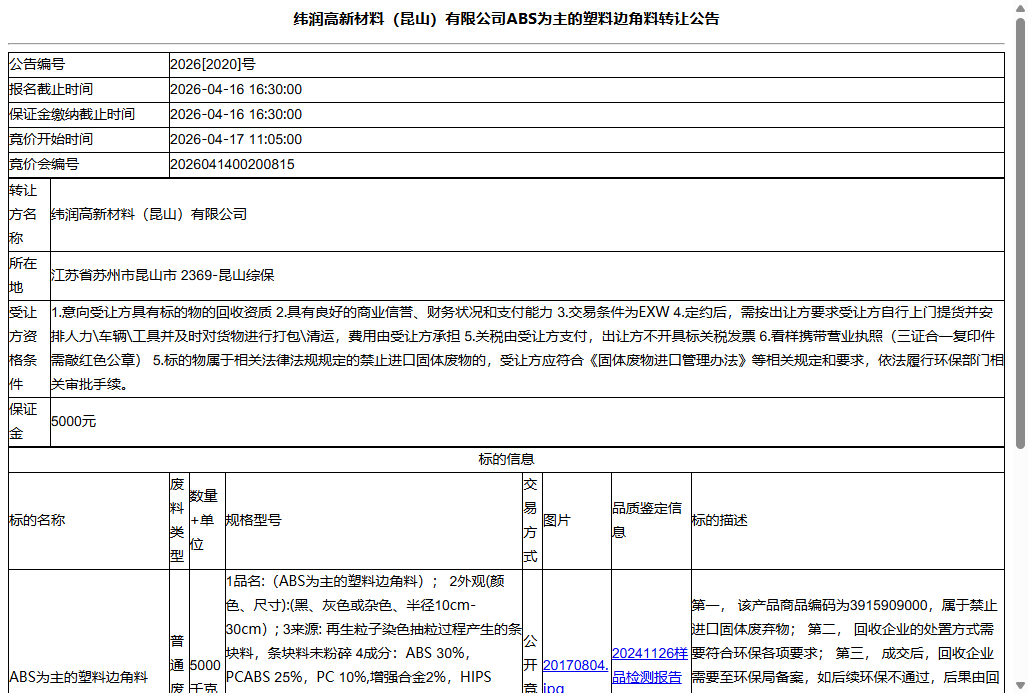Open the 20170804.jpg image link
This screenshot has width=1028, height=693.
click(x=575, y=676)
